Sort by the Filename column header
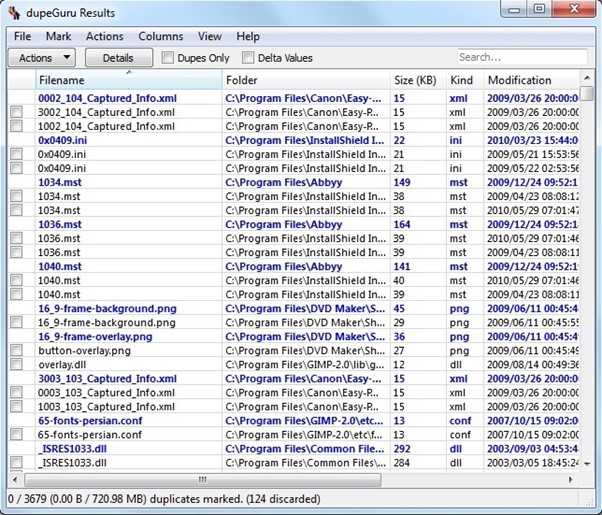This screenshot has width=602, height=515. (128, 80)
